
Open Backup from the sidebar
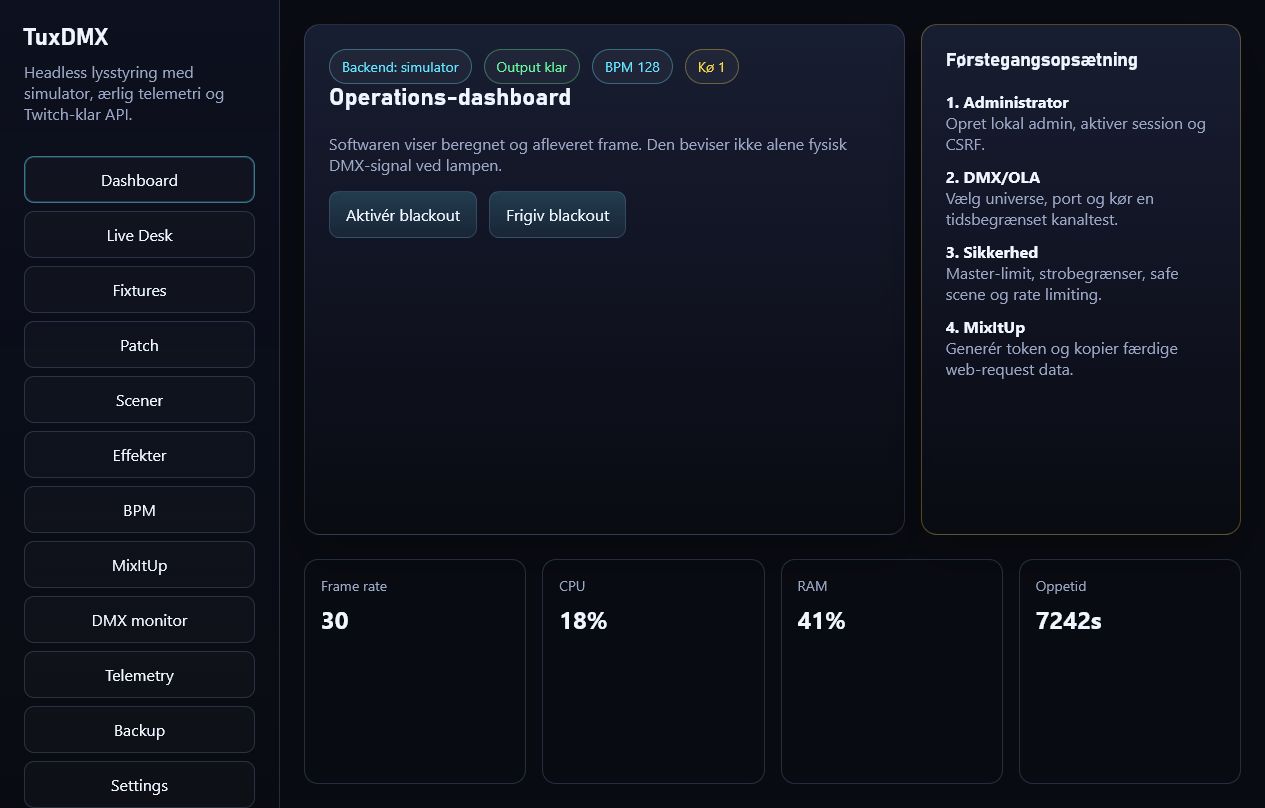(139, 730)
